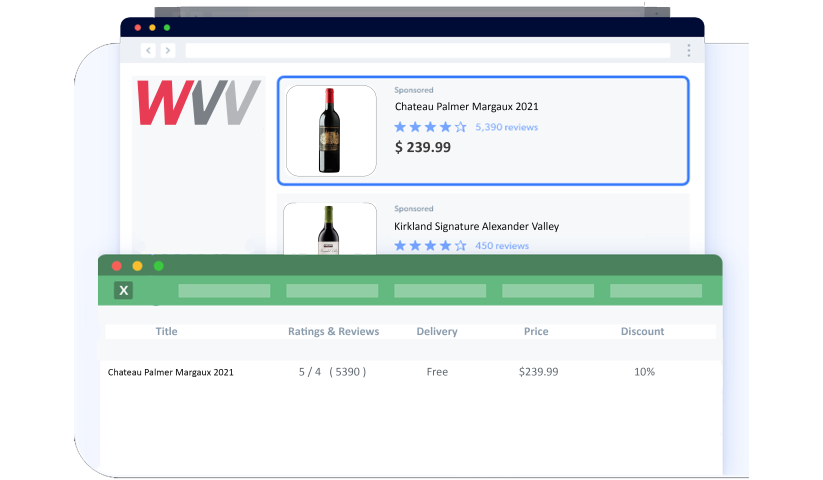Select the Discount column header

point(642,332)
